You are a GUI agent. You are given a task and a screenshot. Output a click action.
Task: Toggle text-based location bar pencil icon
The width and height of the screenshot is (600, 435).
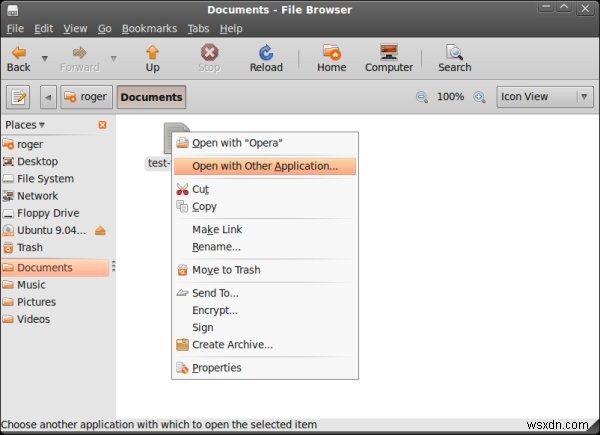coord(18,97)
